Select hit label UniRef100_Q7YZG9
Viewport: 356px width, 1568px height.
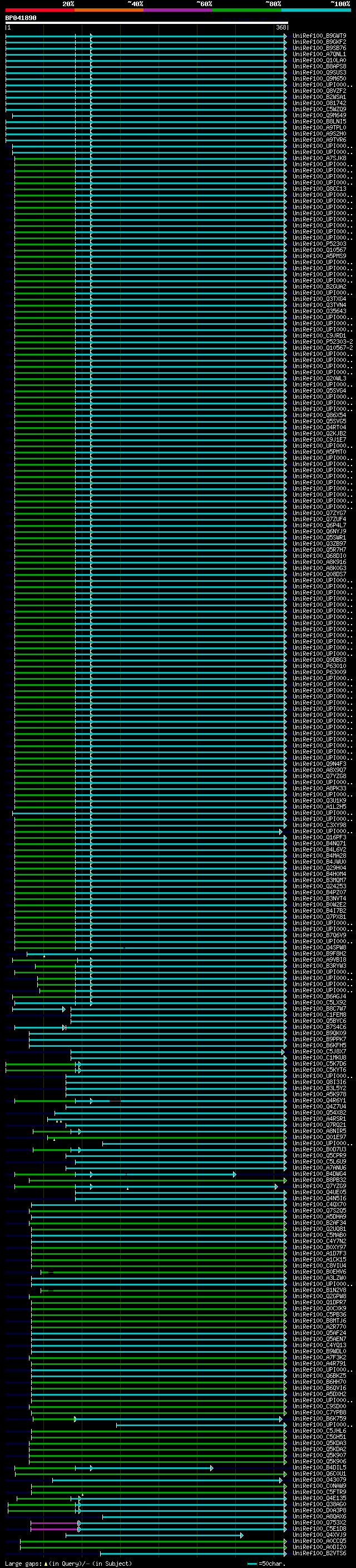319,1186
